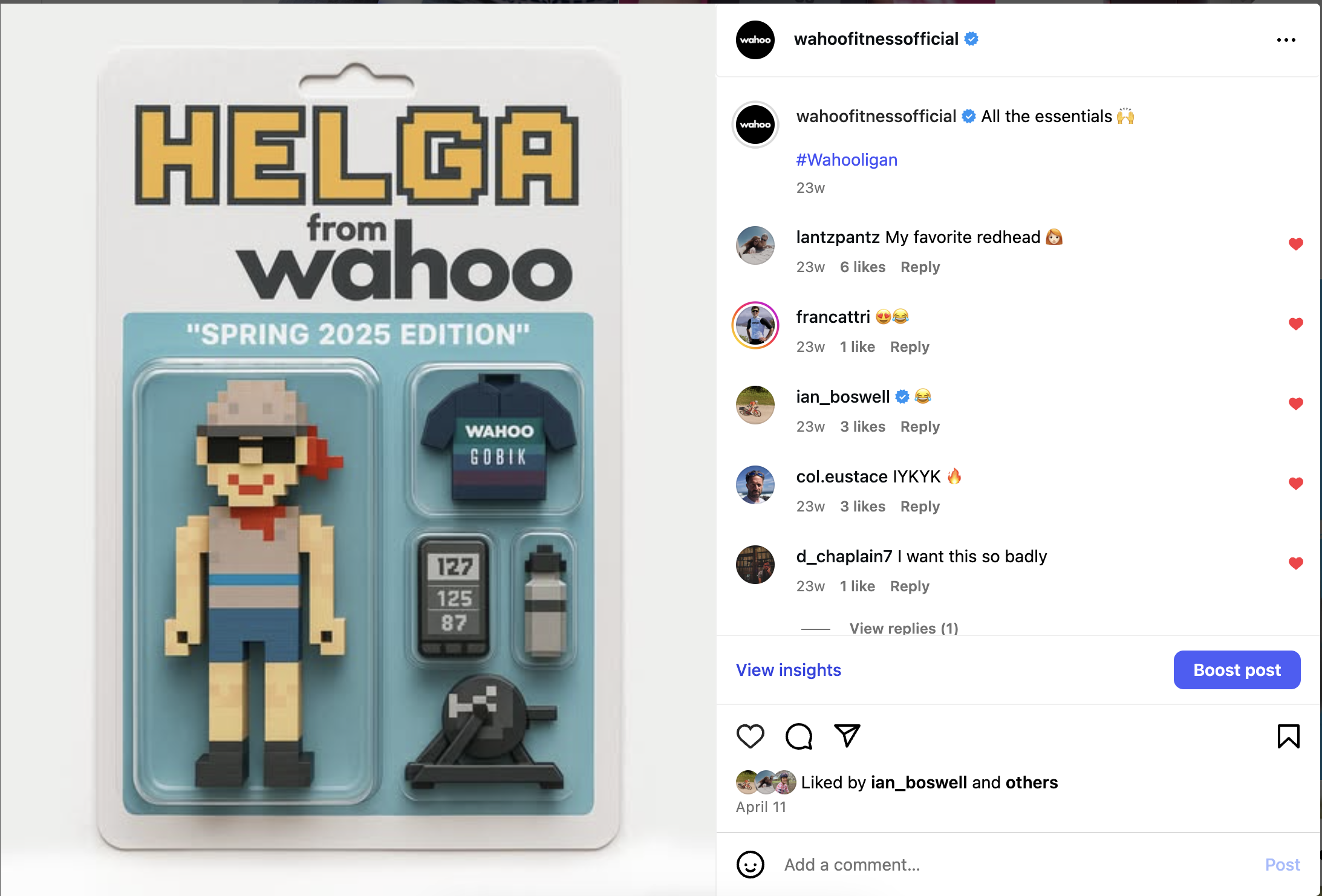Open wahoofitnessofficial profile picture in header
This screenshot has width=1322, height=896.
pos(755,40)
